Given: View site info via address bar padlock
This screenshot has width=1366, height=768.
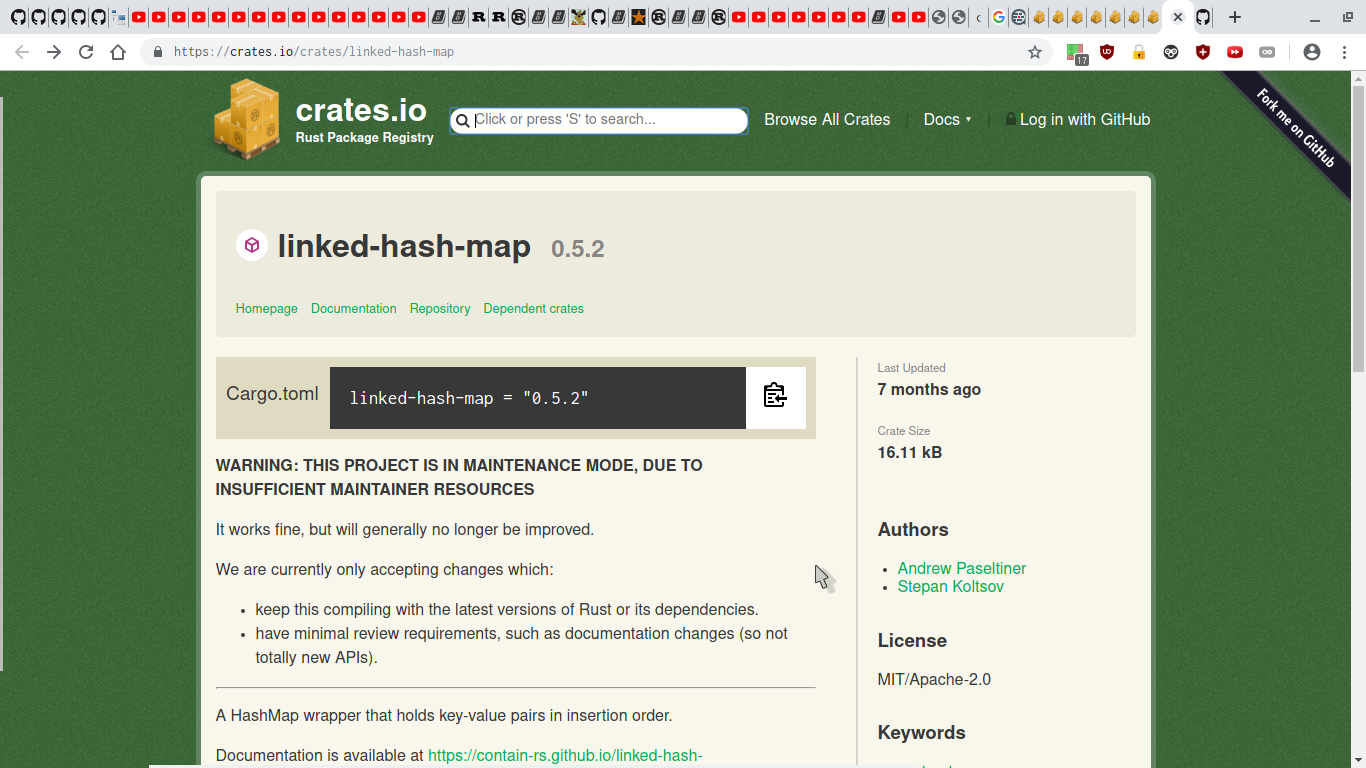Looking at the screenshot, I should point(157,52).
